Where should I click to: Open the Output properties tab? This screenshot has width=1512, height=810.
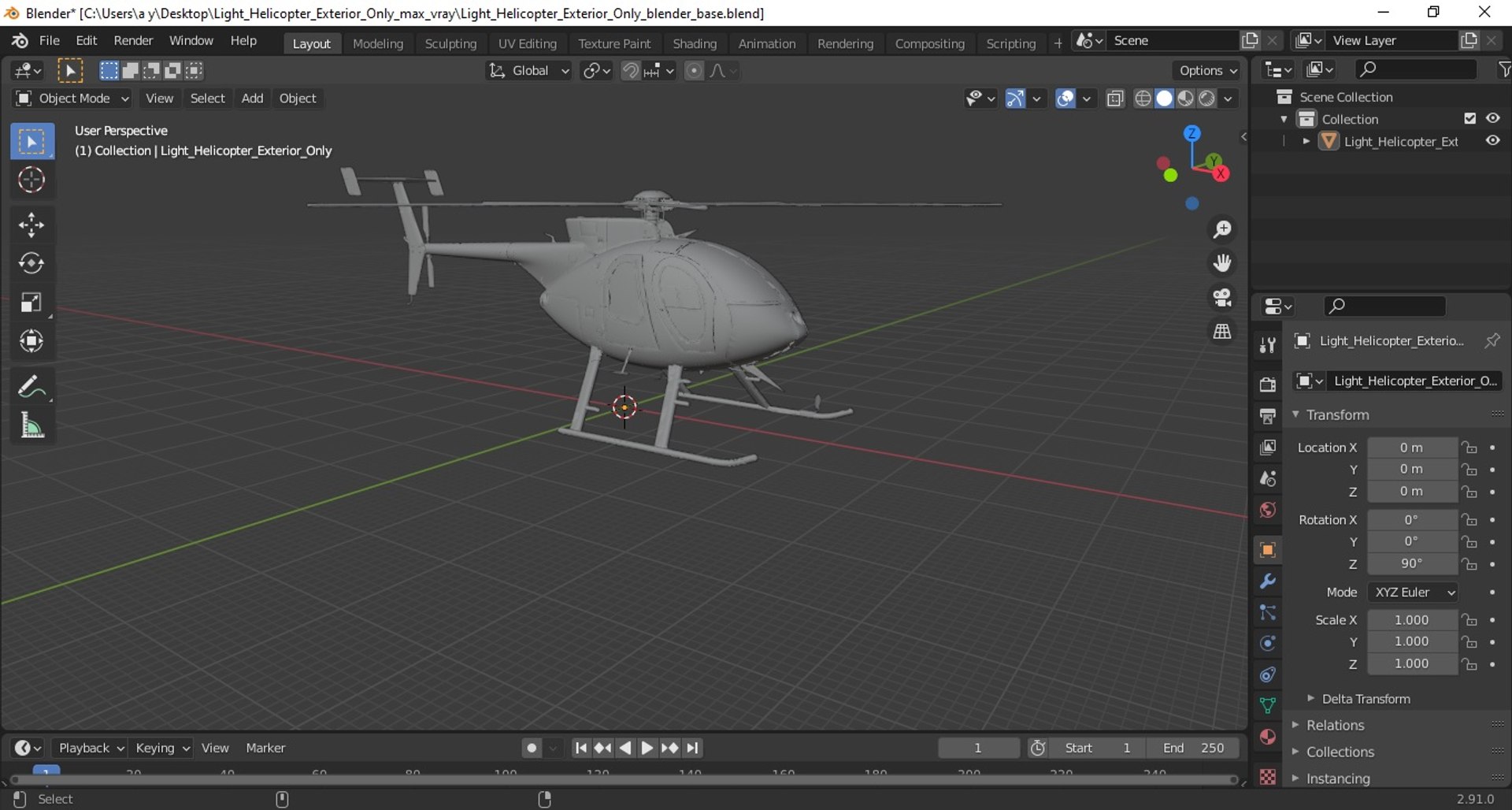click(1267, 416)
